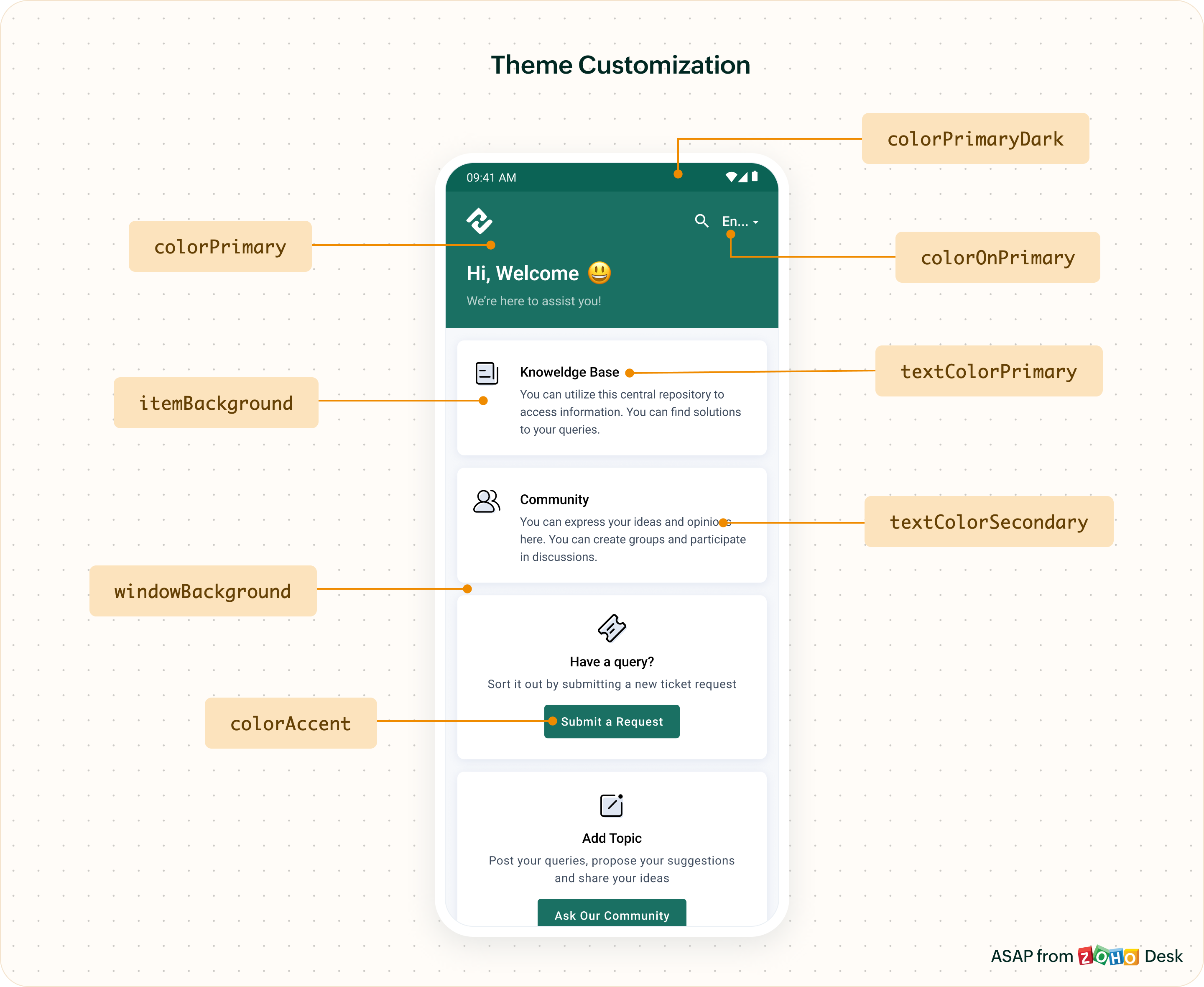Image resolution: width=1204 pixels, height=987 pixels.
Task: Click the colorPrimaryDark label box
Action: coord(975,139)
